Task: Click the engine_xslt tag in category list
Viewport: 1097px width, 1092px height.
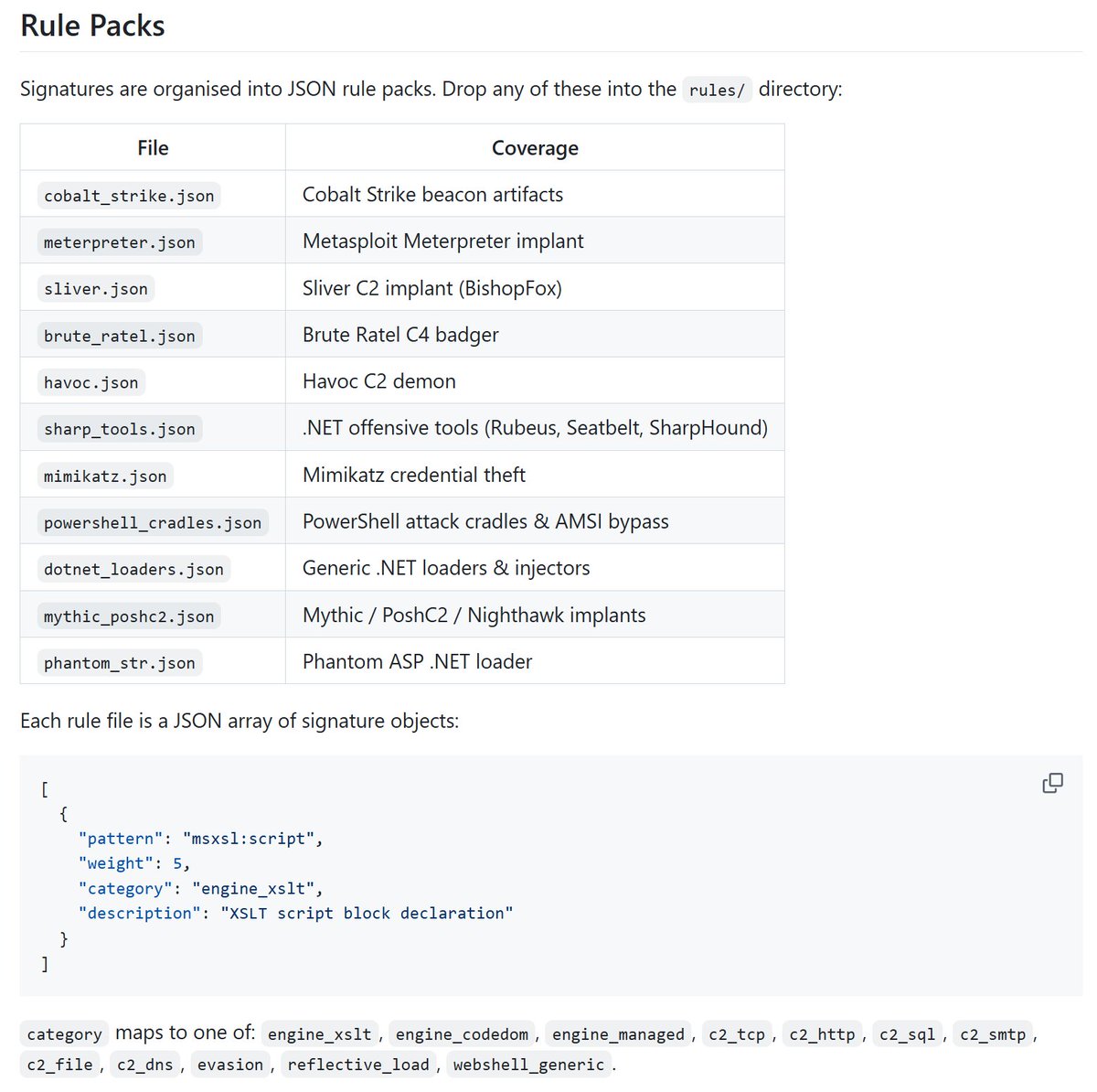Action: click(x=319, y=1034)
